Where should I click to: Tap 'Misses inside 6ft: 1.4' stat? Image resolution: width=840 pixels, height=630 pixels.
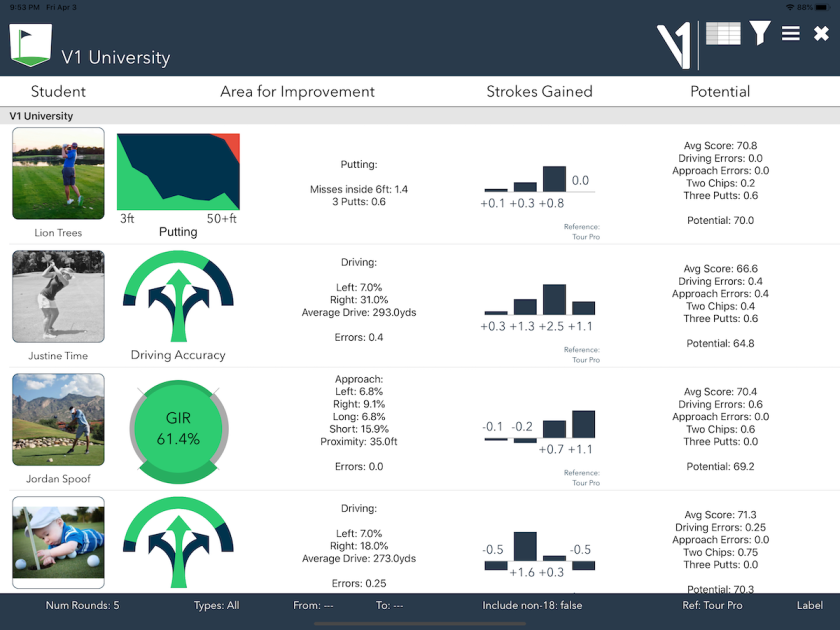coord(359,189)
